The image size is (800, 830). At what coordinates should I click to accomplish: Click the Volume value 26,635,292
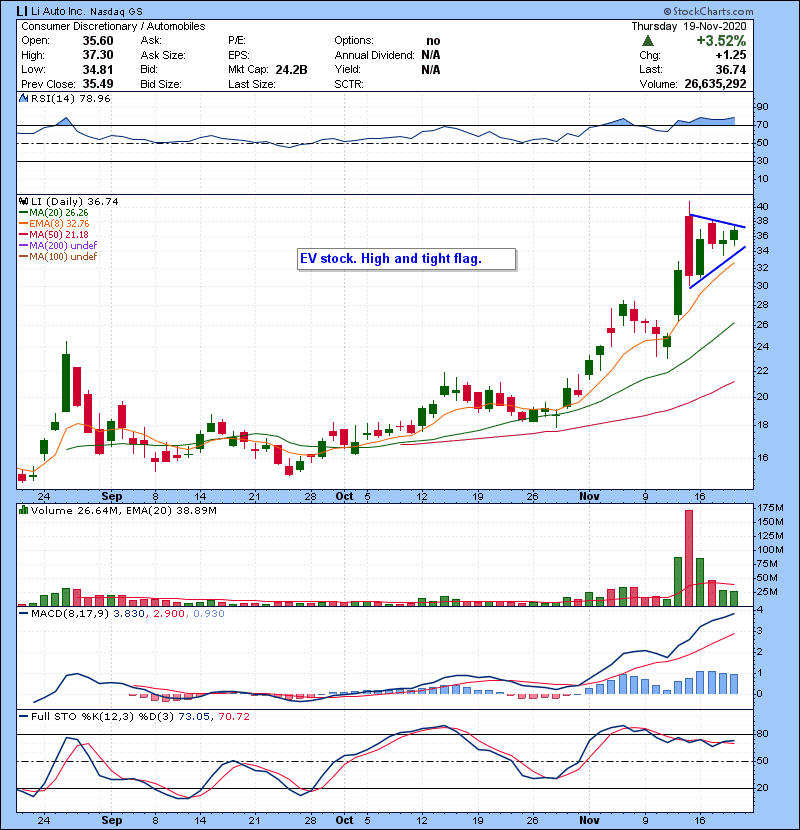pyautogui.click(x=715, y=84)
